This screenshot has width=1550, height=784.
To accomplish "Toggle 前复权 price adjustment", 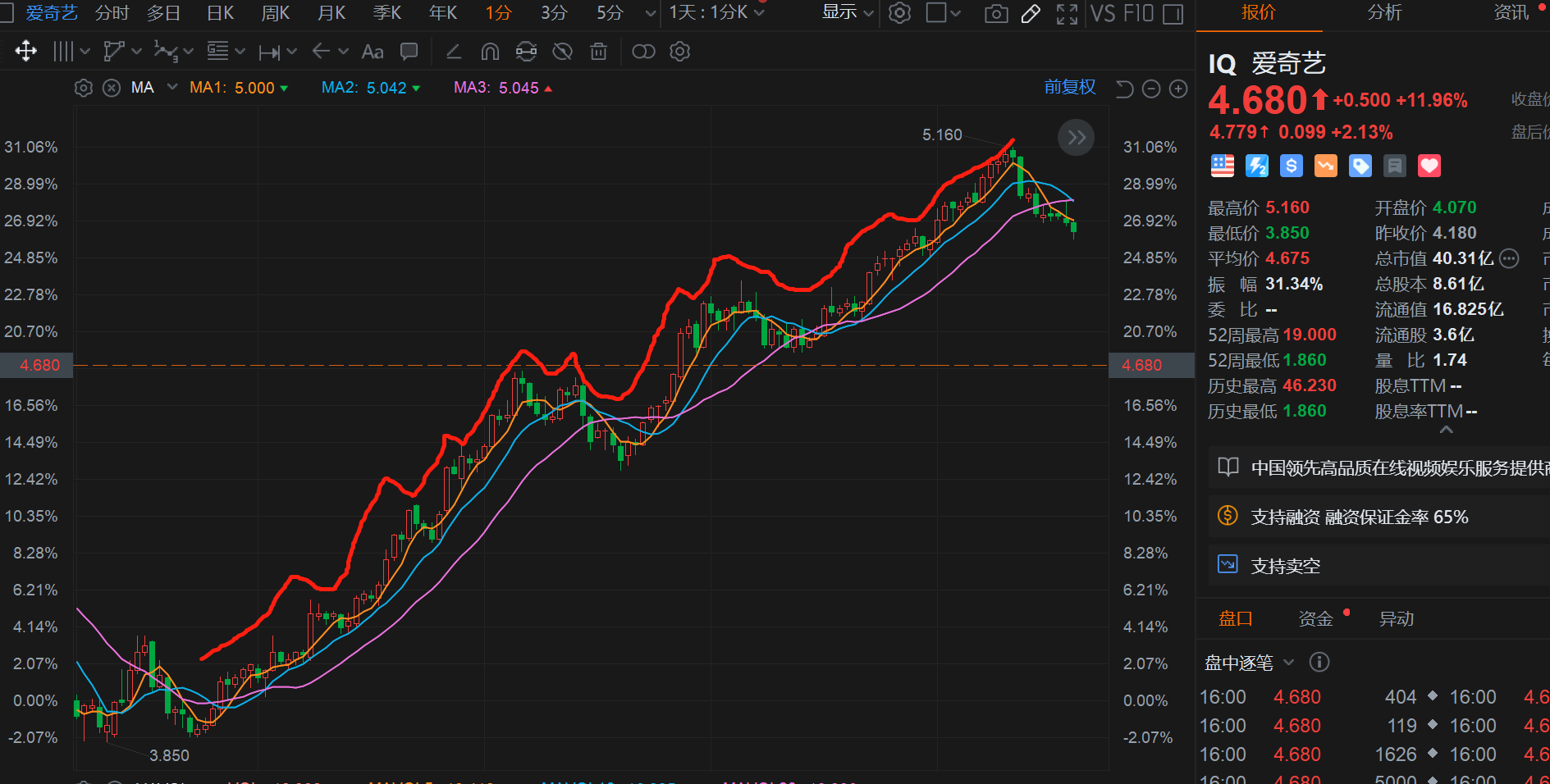I will click(x=1070, y=87).
